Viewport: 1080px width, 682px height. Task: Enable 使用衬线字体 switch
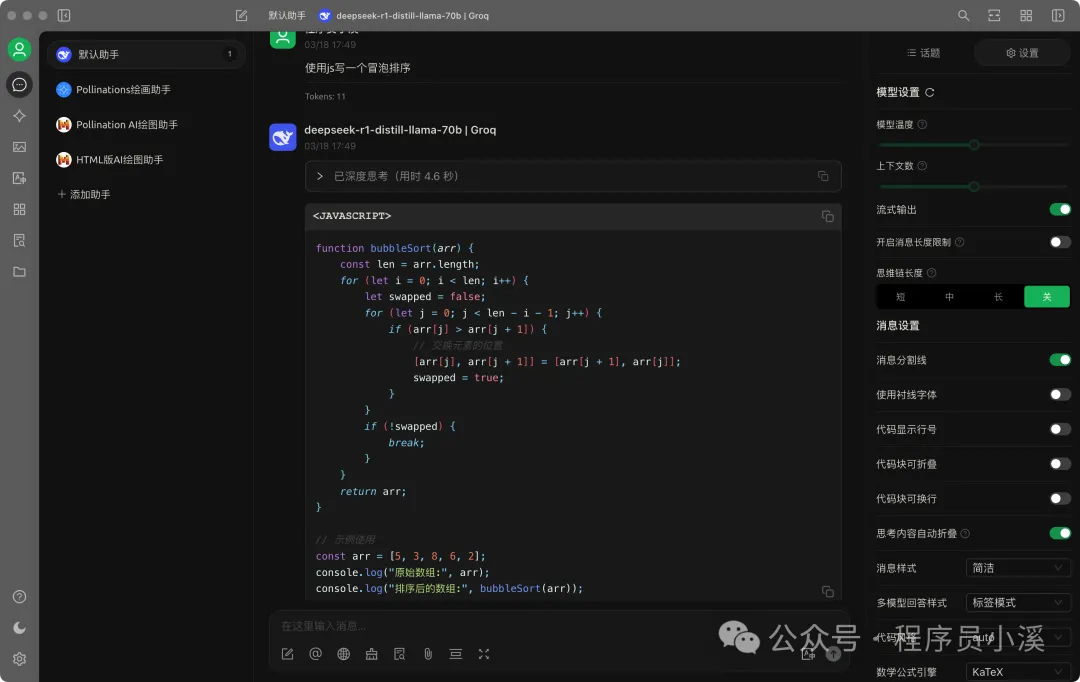[x=1060, y=394]
